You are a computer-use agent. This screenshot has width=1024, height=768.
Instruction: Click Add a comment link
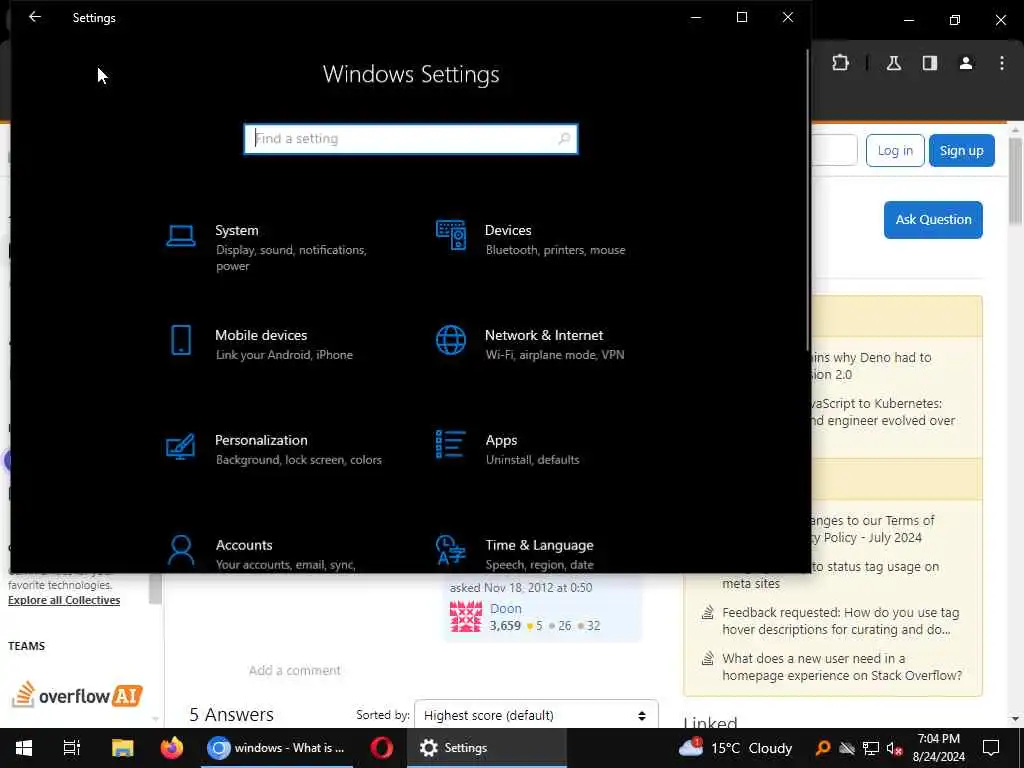[295, 670]
